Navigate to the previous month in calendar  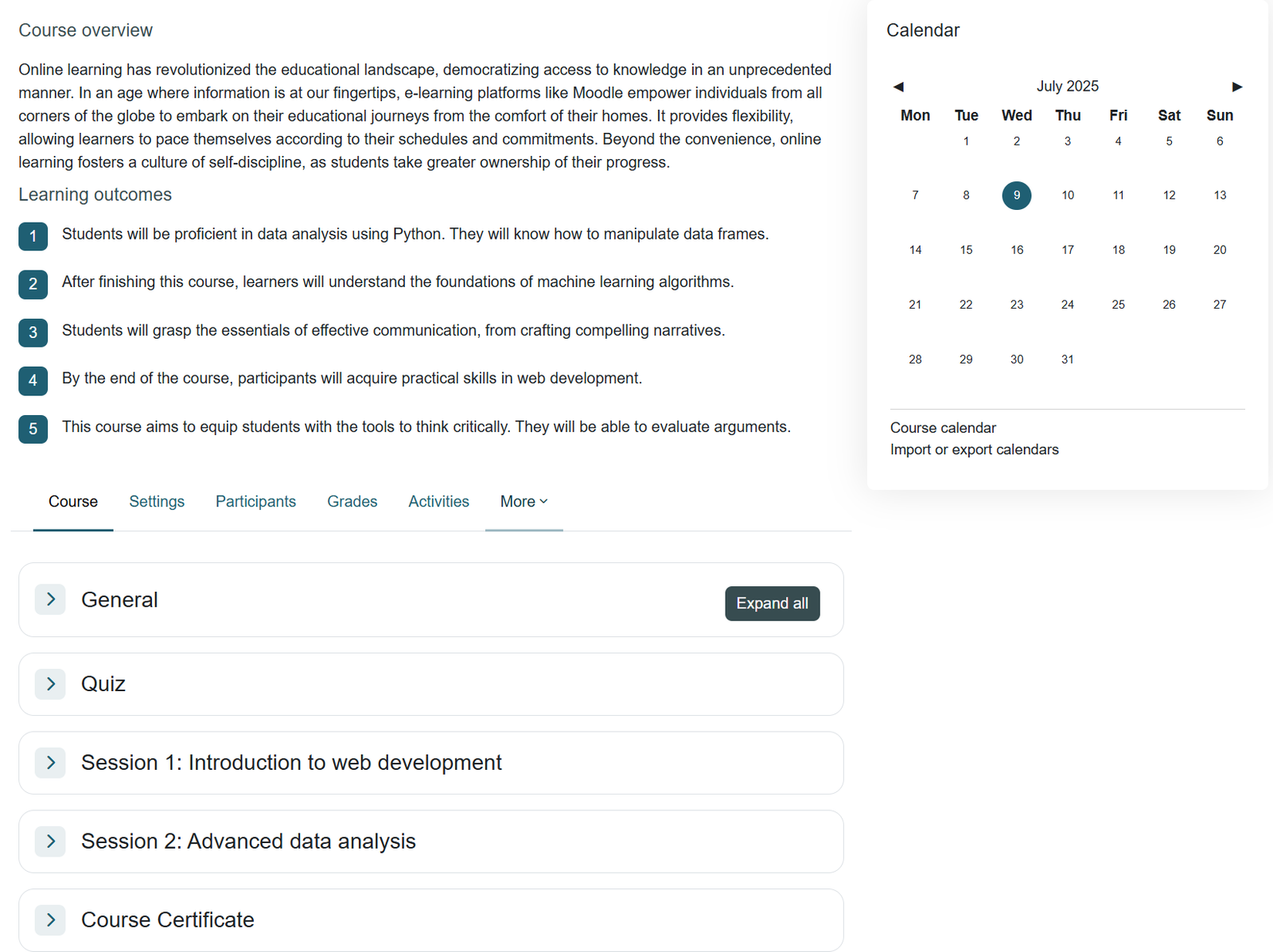pos(898,85)
